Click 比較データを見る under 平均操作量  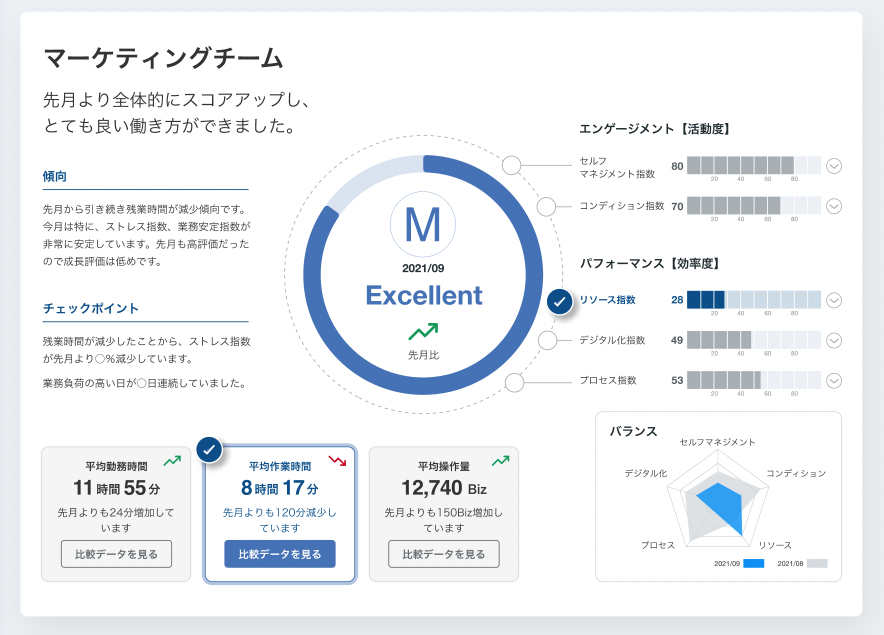[444, 554]
